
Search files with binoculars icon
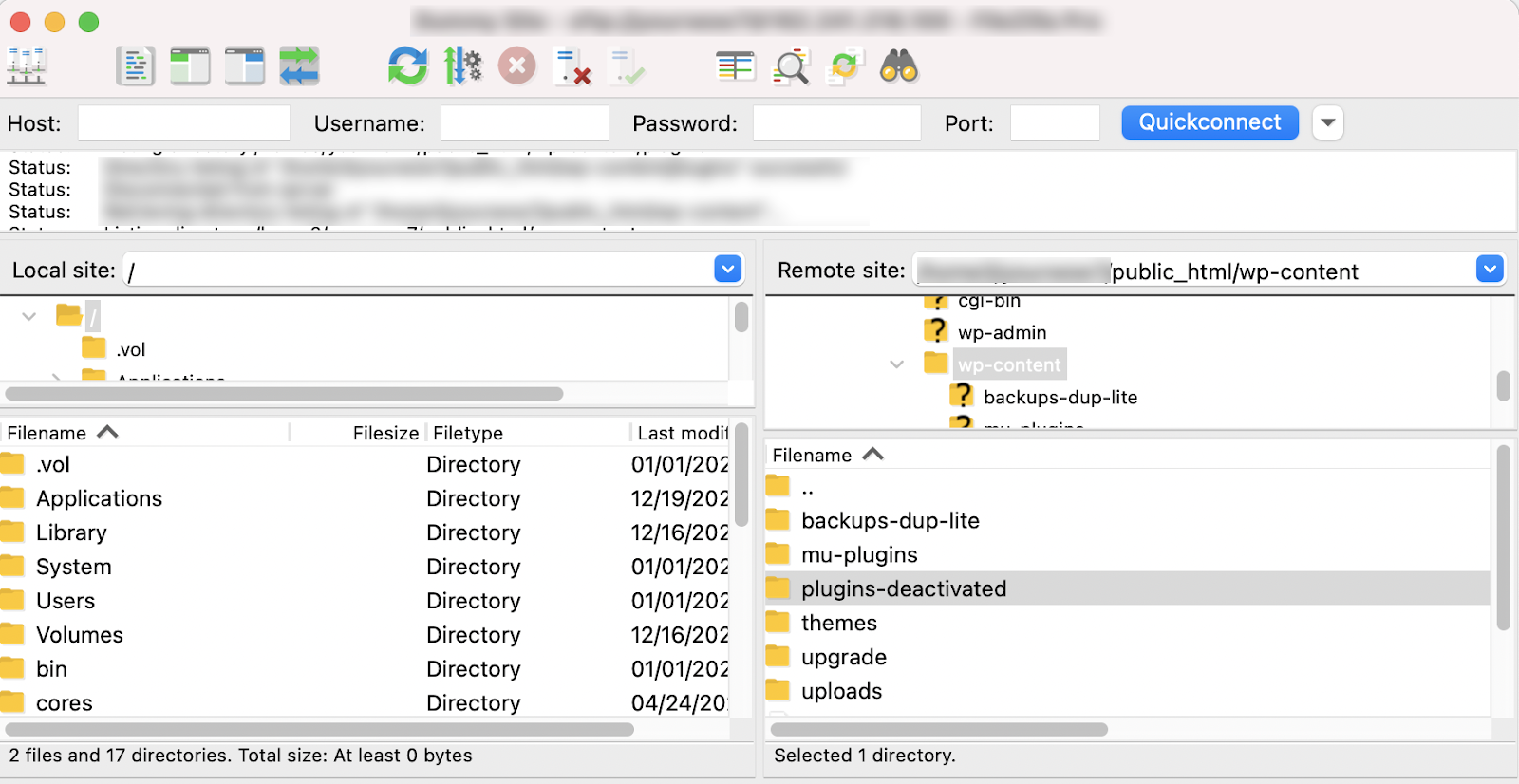tap(899, 66)
